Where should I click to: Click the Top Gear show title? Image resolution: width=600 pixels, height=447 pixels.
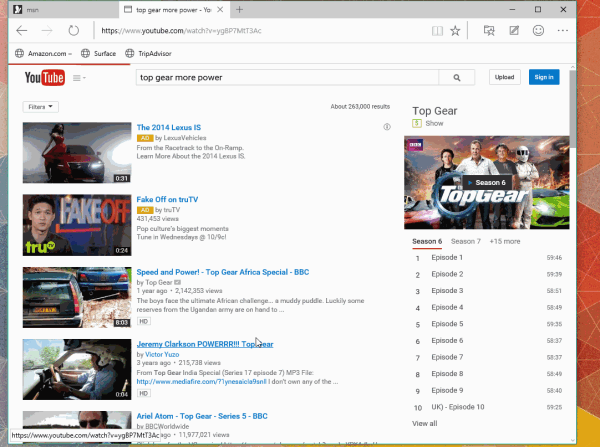coord(435,111)
